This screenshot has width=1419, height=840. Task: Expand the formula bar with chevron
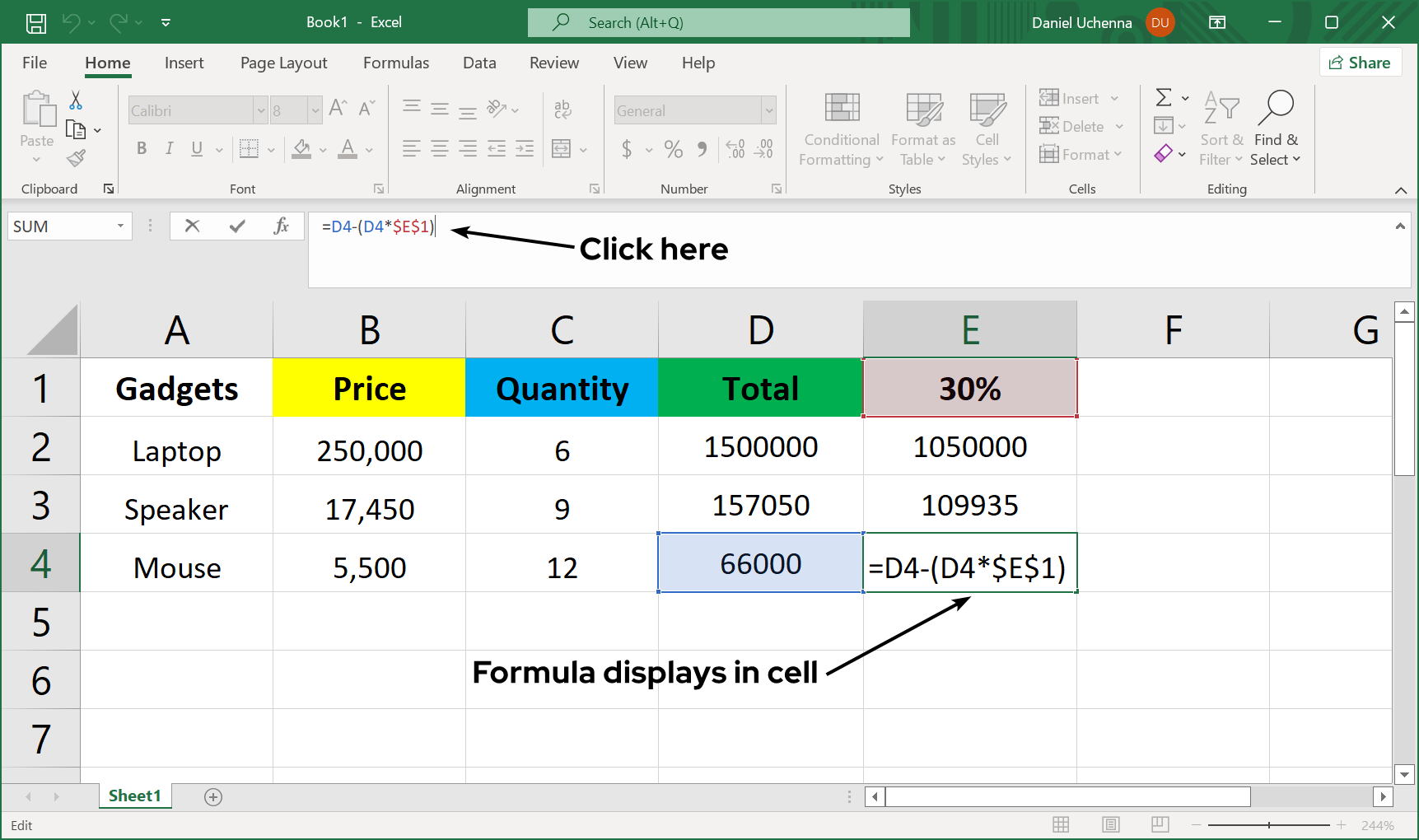[x=1399, y=226]
